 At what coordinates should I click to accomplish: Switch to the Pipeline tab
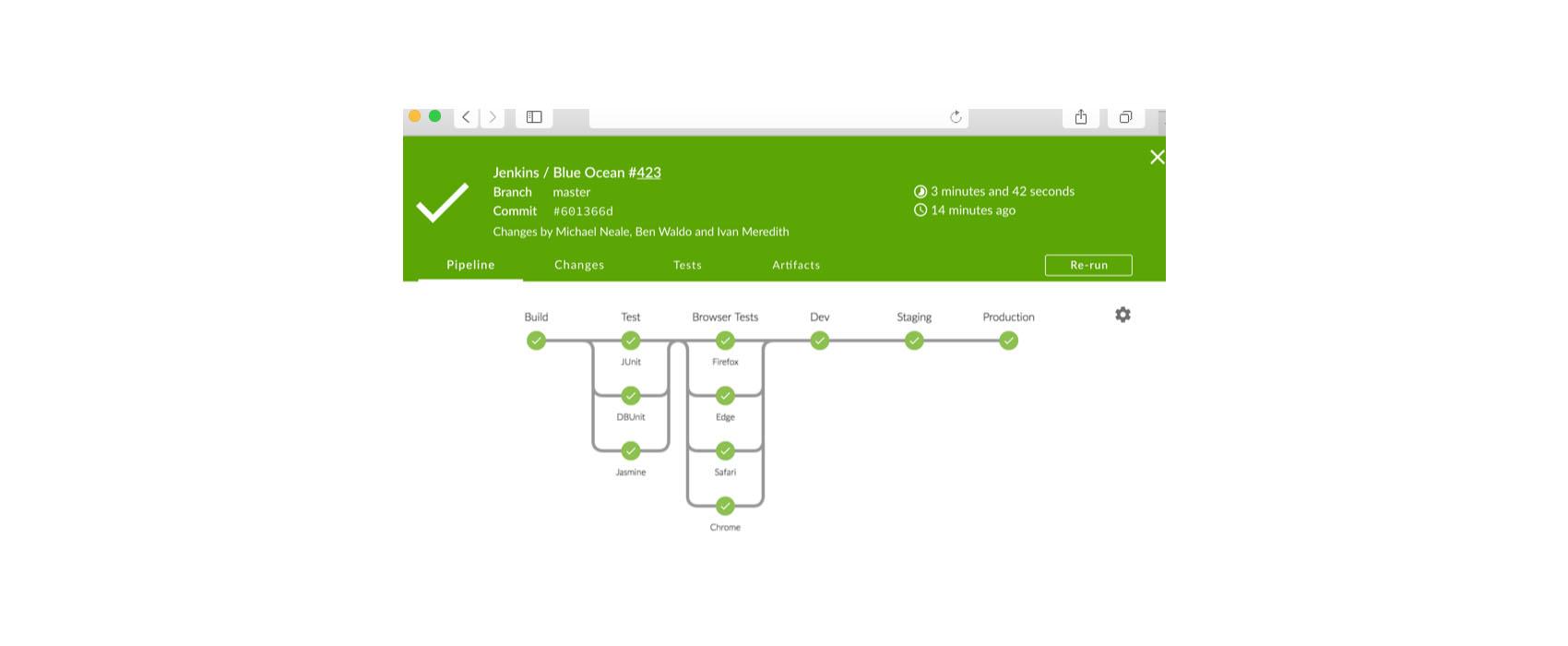[470, 265]
